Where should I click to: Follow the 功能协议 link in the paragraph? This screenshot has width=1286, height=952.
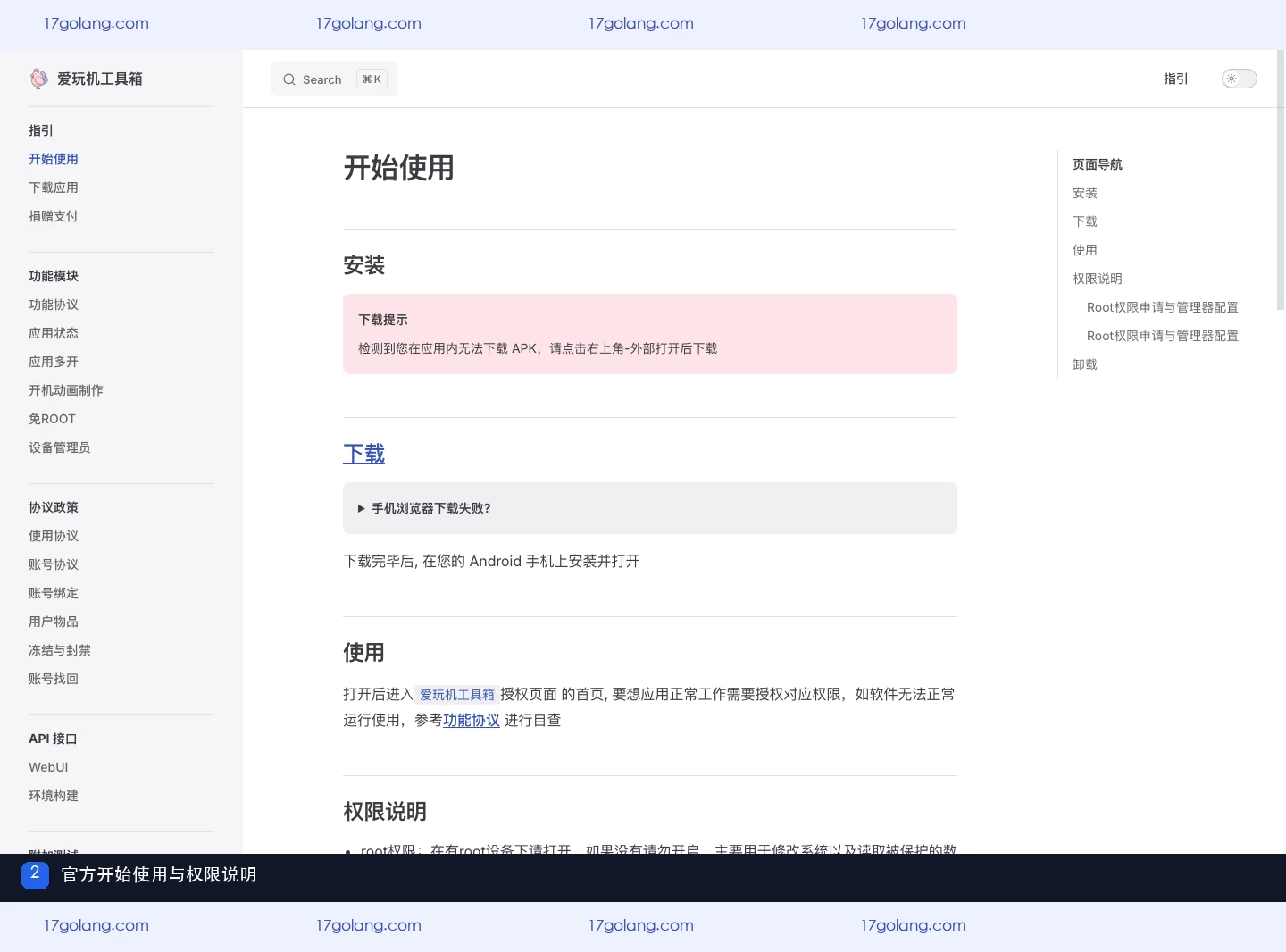pyautogui.click(x=472, y=720)
